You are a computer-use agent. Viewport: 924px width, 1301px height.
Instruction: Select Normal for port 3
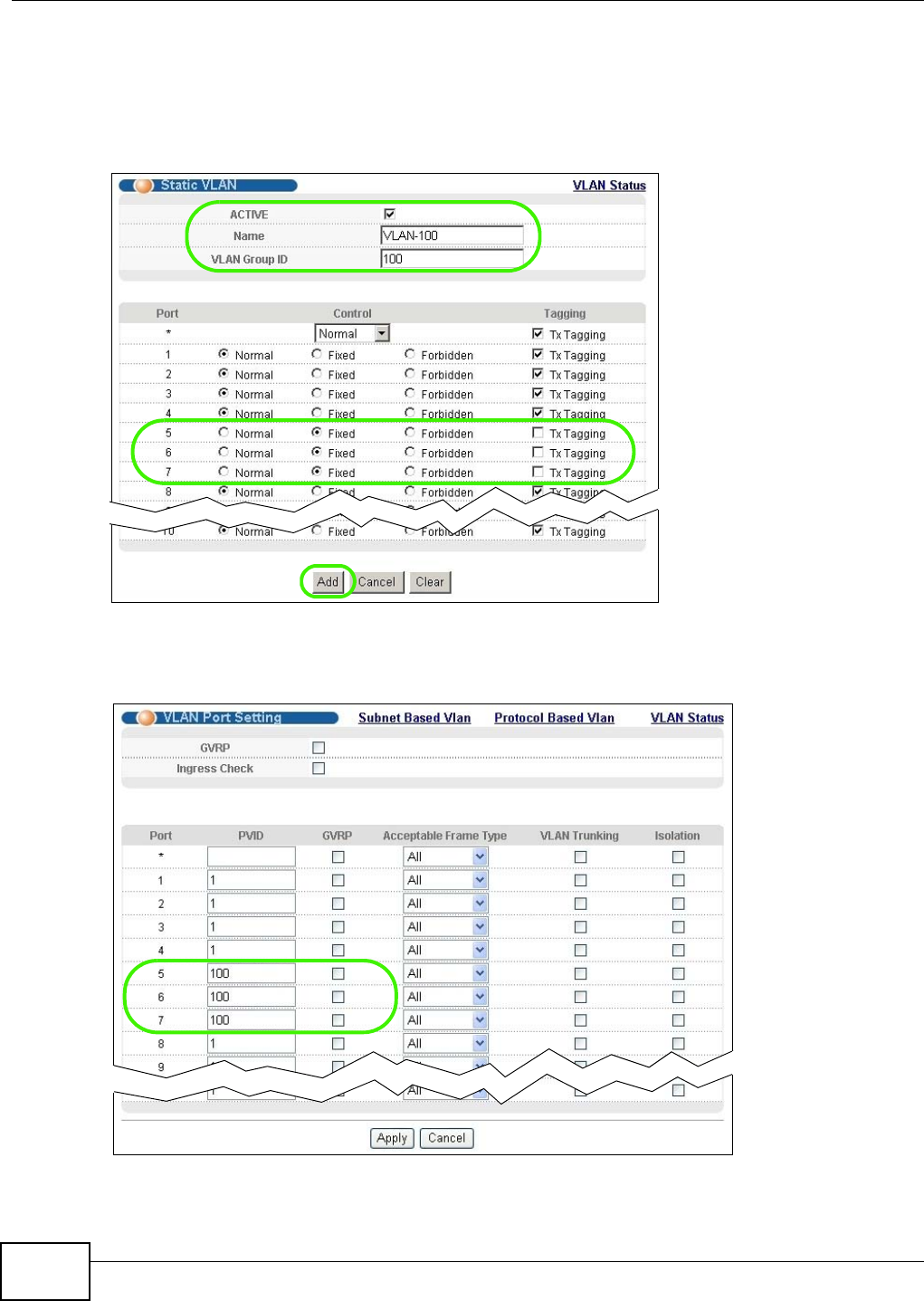pos(224,394)
